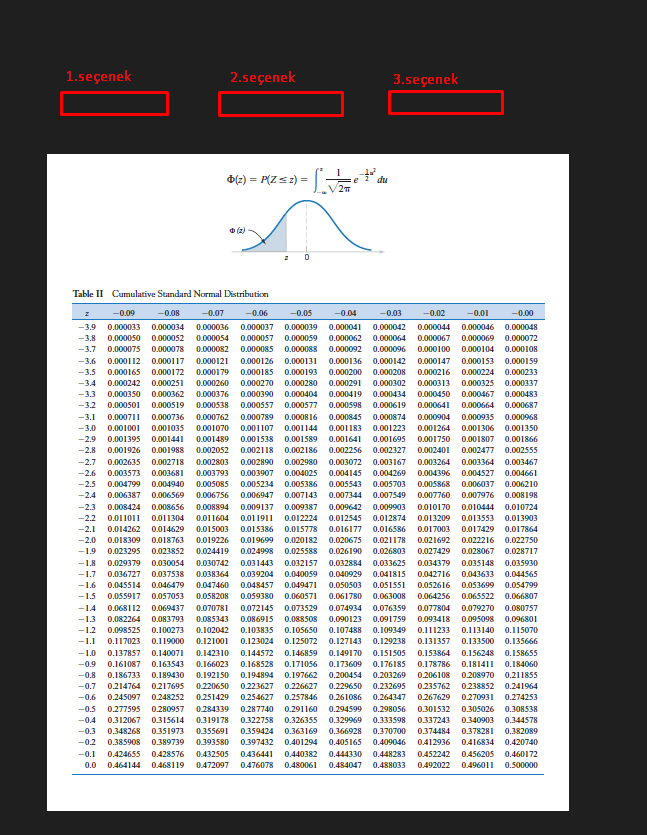Click the z column header cell

pos(87,313)
